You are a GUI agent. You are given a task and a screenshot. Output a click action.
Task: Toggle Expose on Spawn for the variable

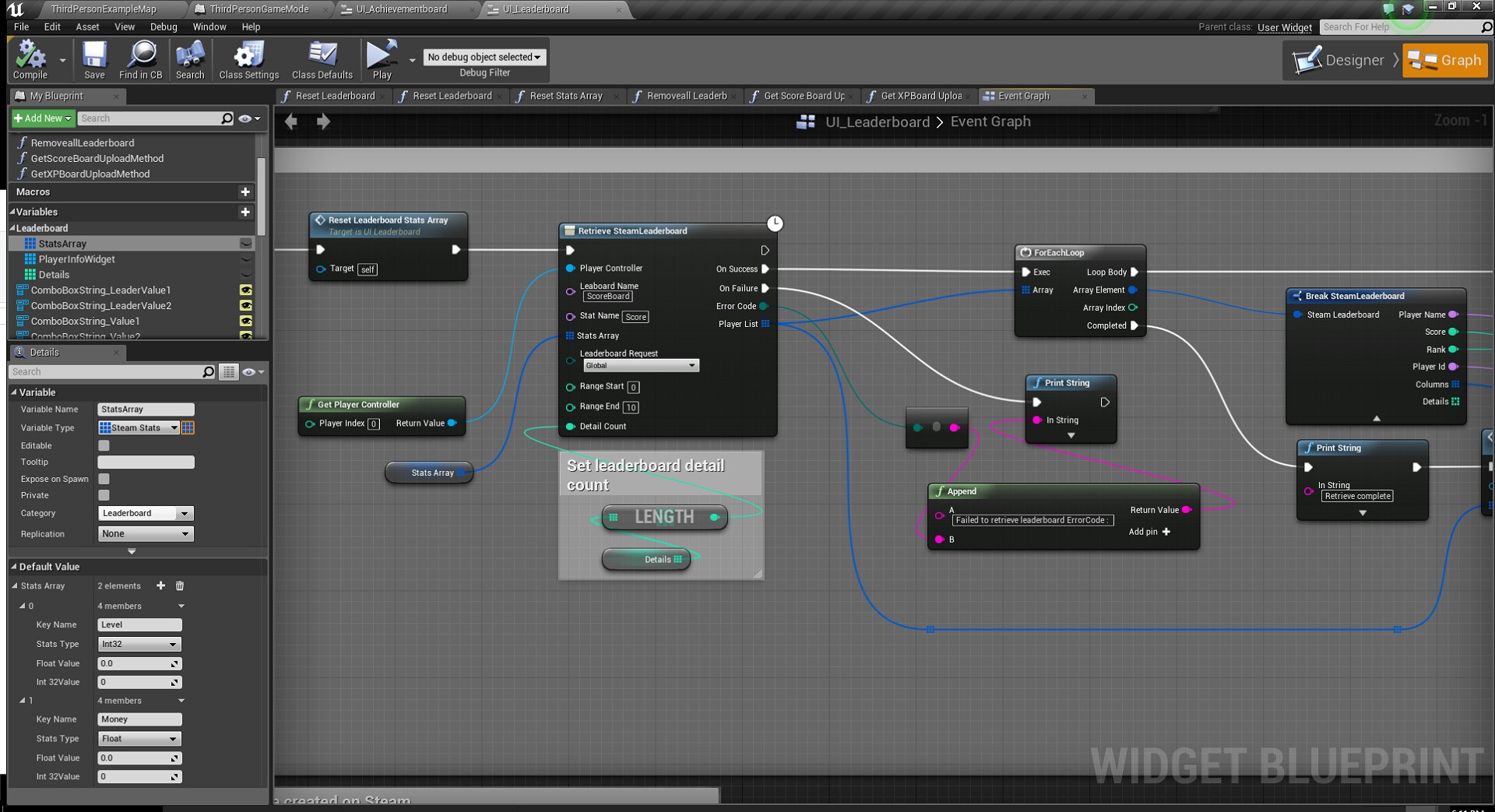point(104,479)
